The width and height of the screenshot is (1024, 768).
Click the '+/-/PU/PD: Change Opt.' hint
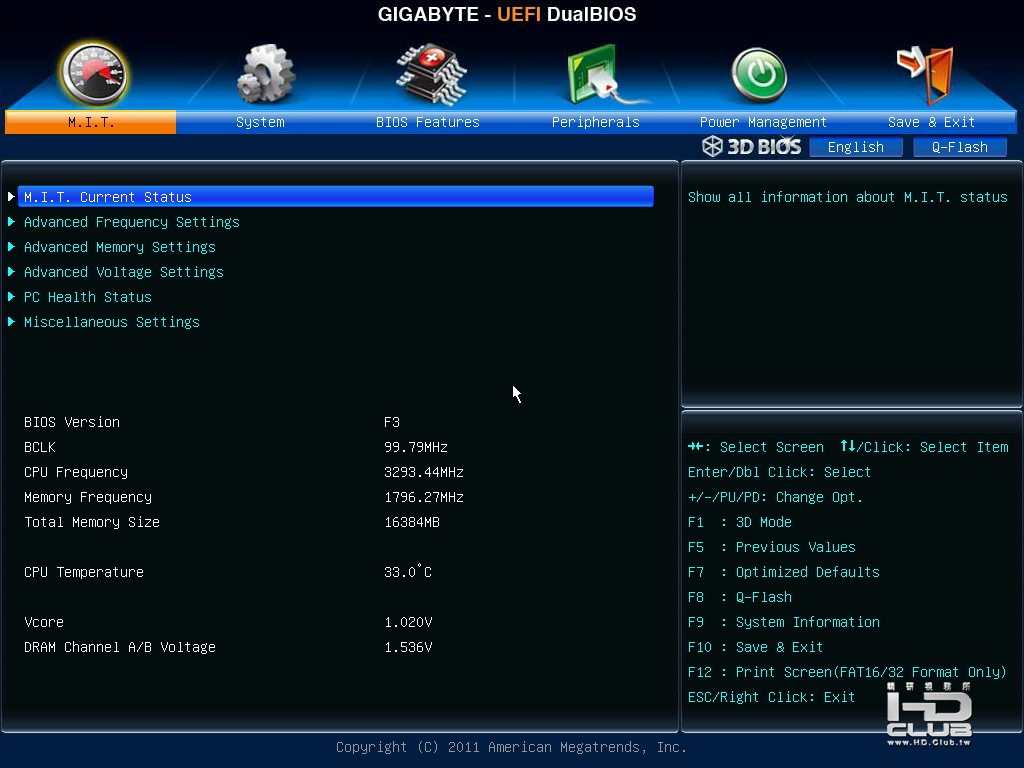pos(775,497)
